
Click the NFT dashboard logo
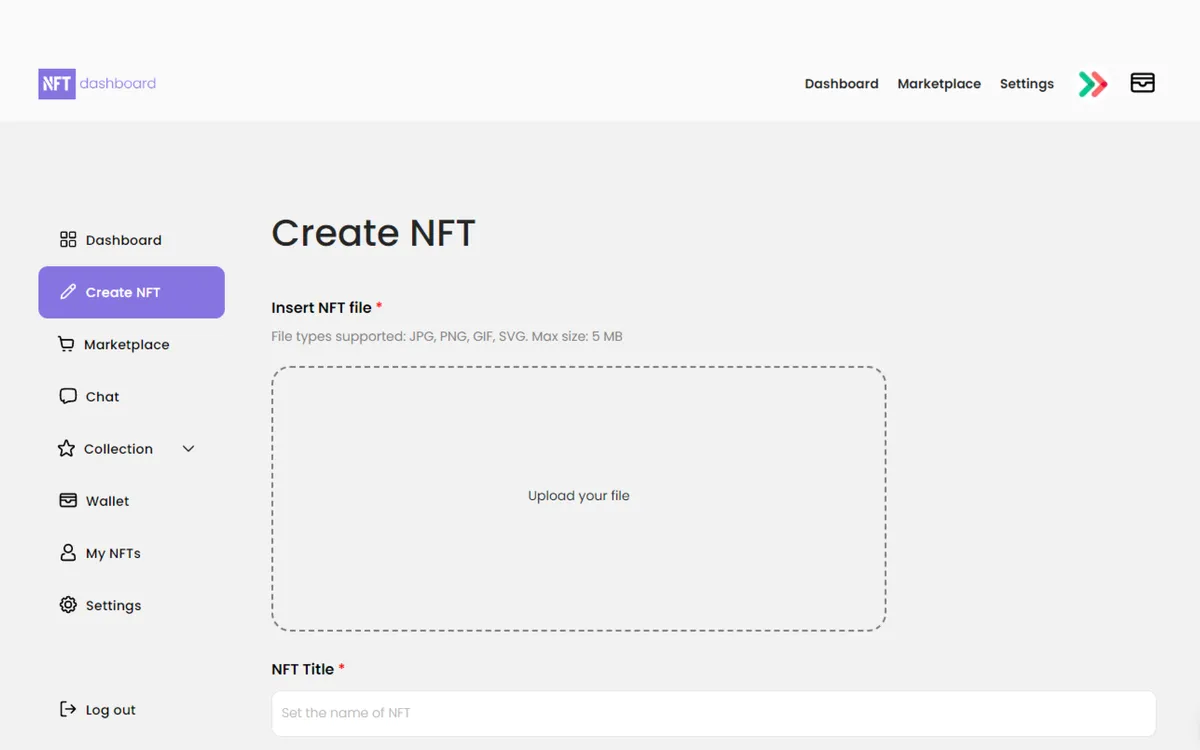[x=97, y=84]
